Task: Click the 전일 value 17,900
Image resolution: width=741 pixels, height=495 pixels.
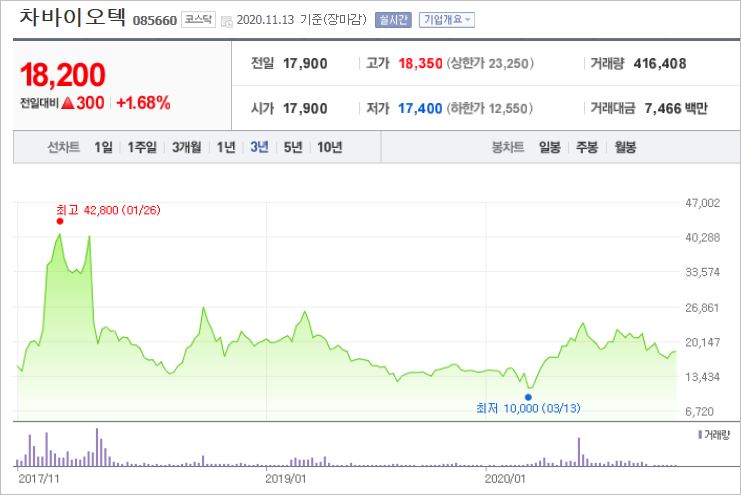Action: pos(305,63)
